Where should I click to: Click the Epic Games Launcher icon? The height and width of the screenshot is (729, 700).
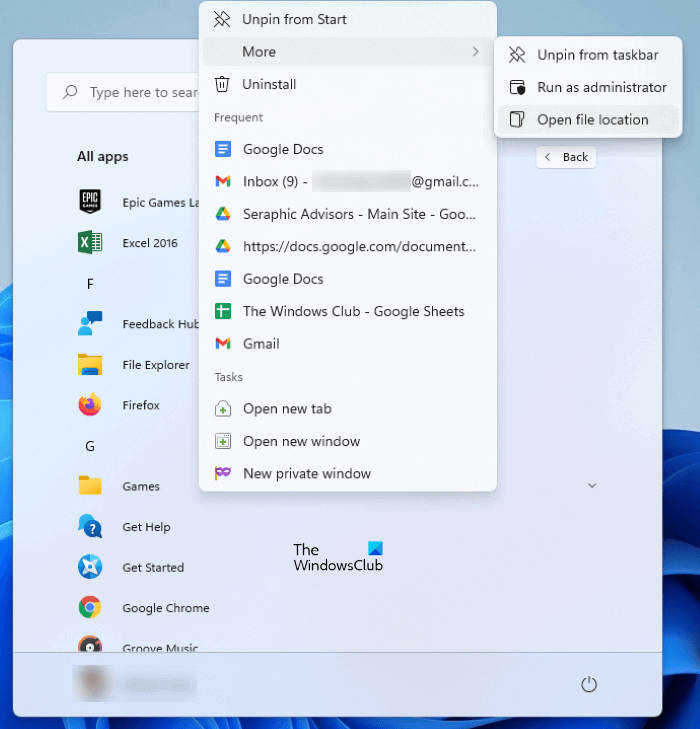click(90, 202)
